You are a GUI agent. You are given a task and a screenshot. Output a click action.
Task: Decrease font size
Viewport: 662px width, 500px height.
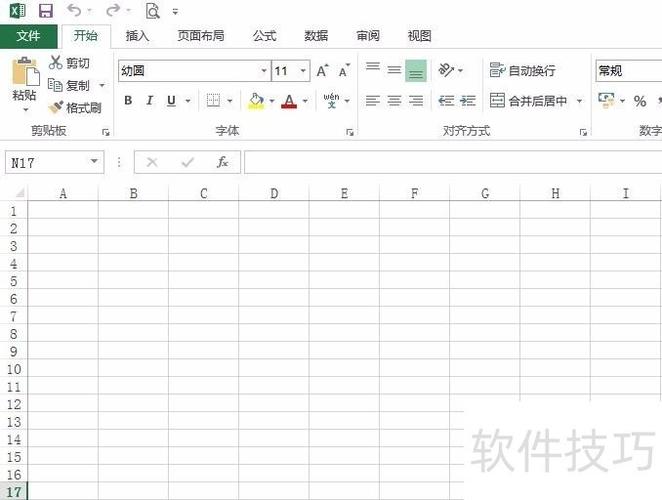click(345, 71)
